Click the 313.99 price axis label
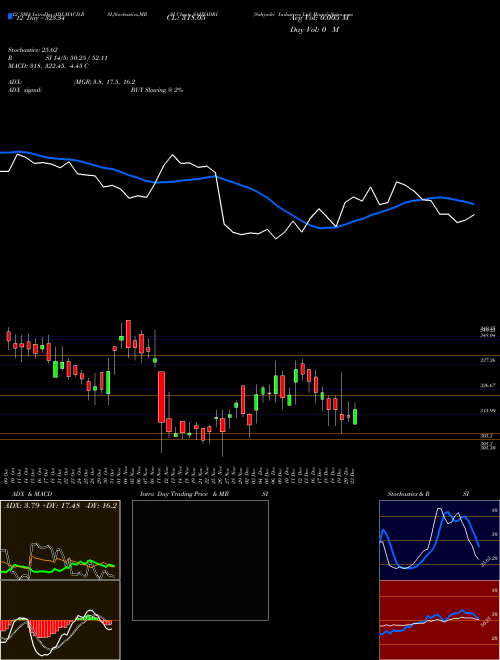 [489, 410]
